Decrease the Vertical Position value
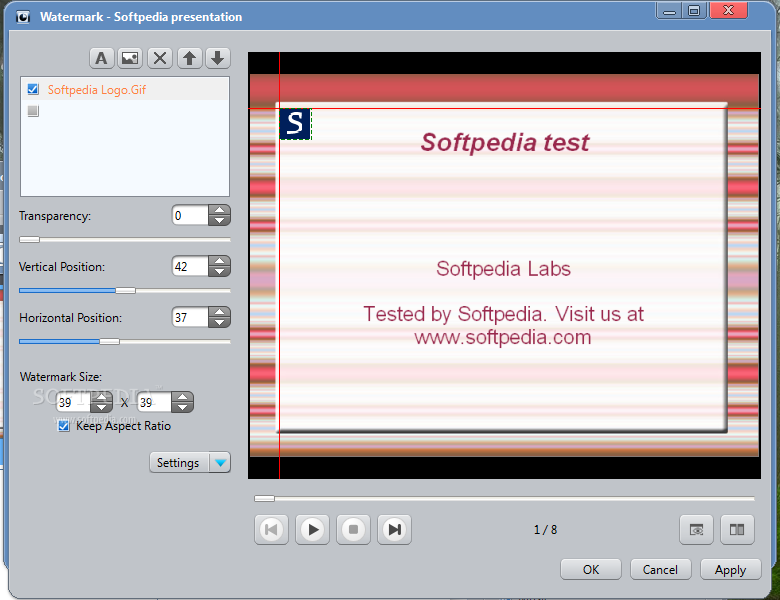 point(219,272)
